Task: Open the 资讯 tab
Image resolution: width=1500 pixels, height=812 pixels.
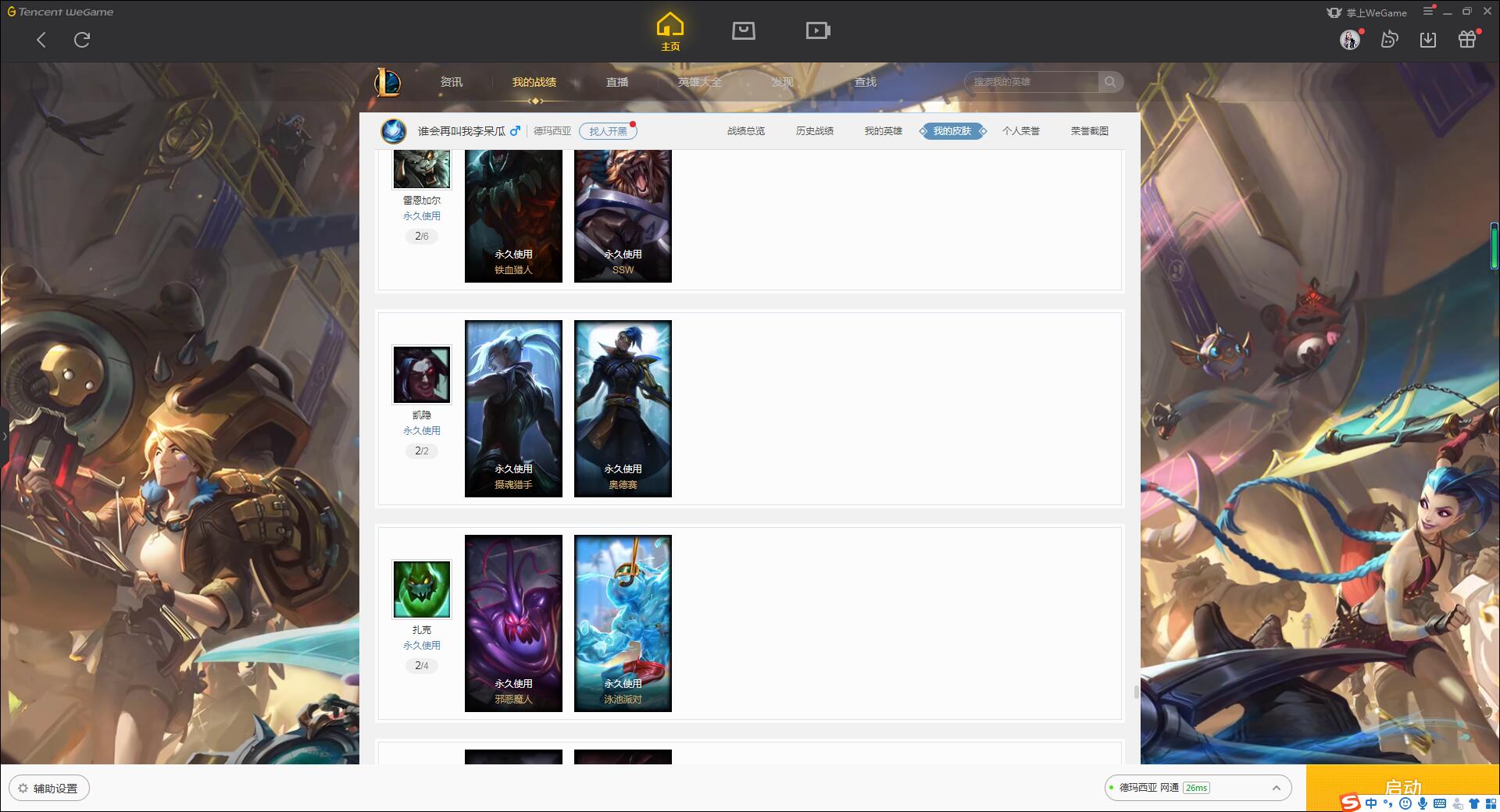Action: pyautogui.click(x=452, y=82)
